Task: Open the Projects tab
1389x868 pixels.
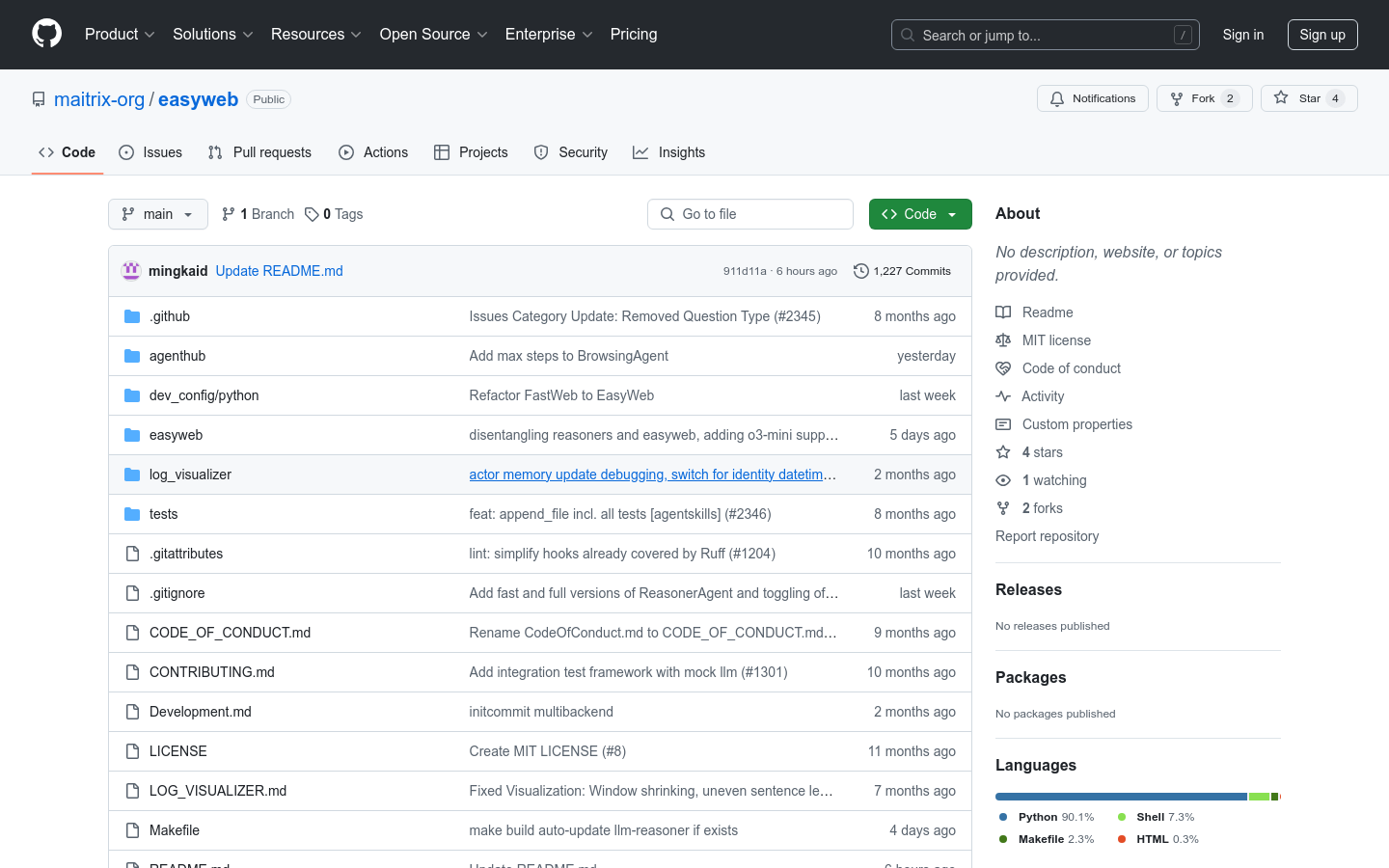Action: pyautogui.click(x=471, y=152)
